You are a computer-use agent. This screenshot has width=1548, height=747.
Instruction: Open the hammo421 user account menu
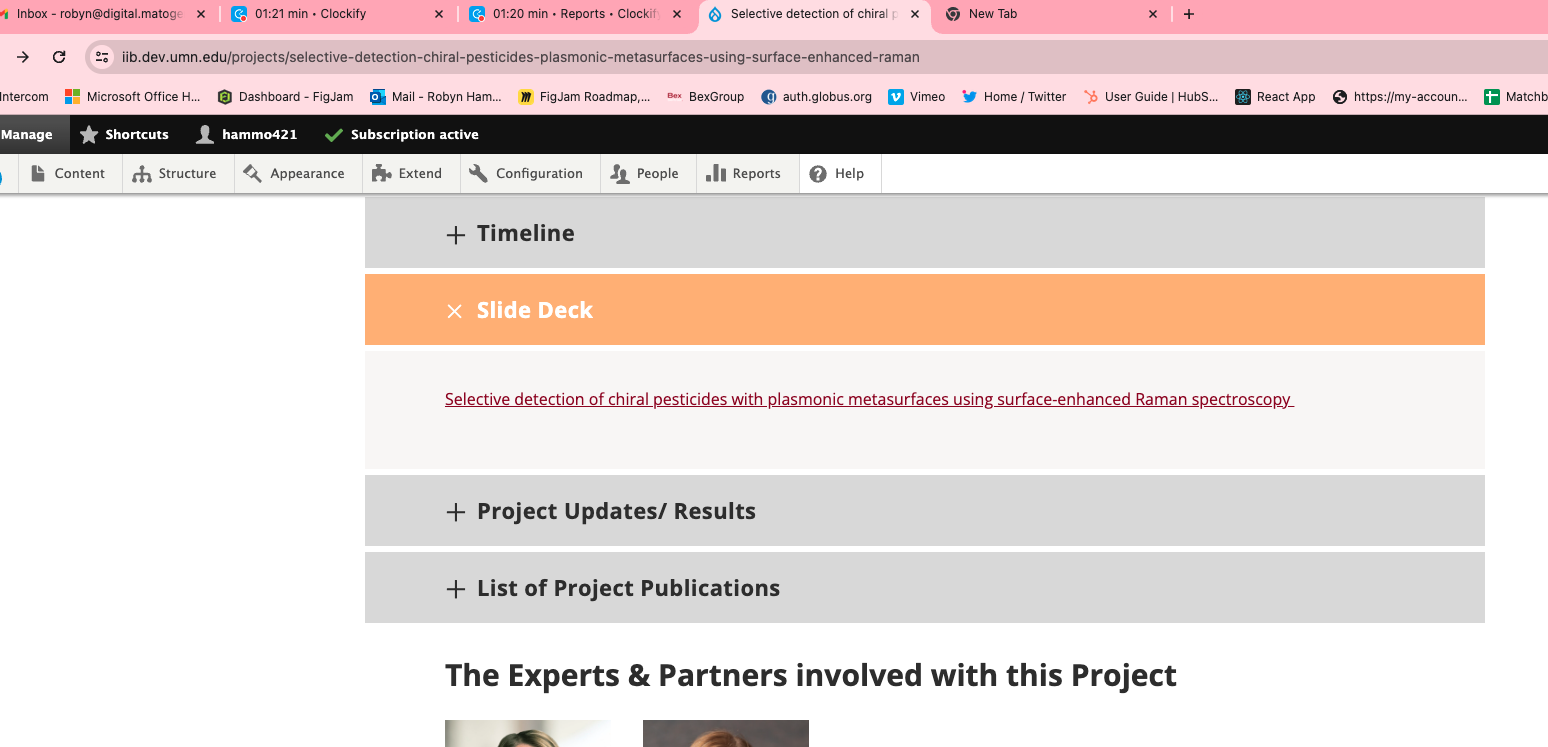tap(247, 134)
